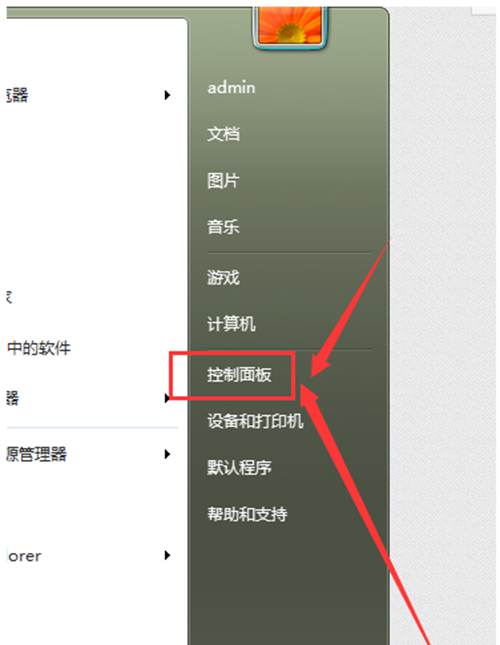Expand the arrow next to Internet Explorer entry

[x=167, y=555]
